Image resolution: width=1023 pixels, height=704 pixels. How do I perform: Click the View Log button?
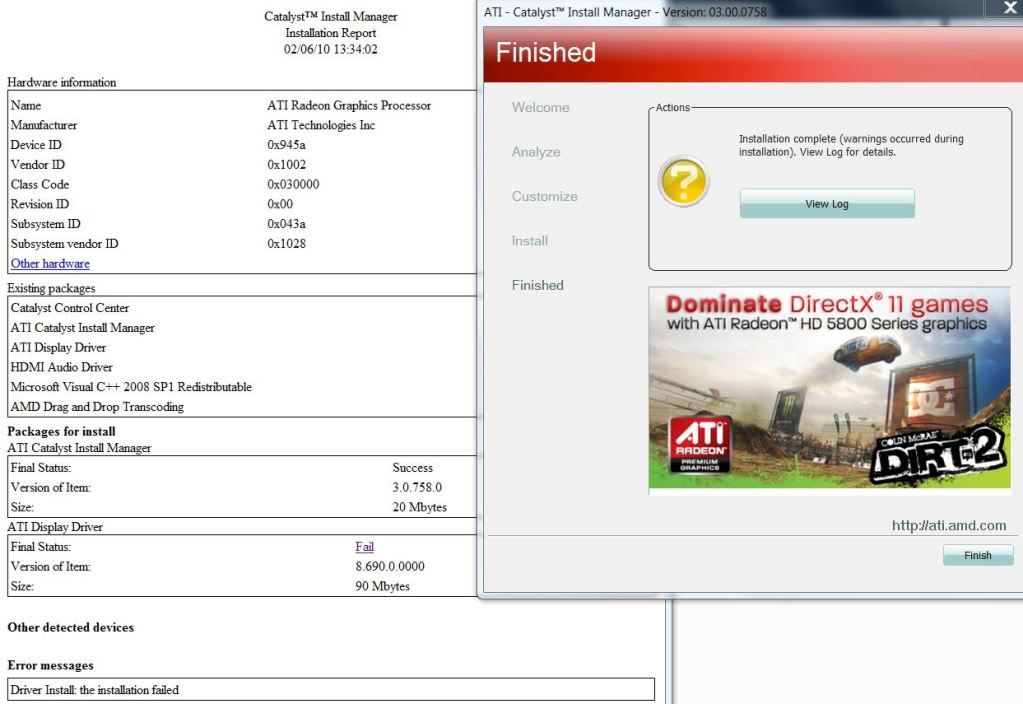pos(827,204)
